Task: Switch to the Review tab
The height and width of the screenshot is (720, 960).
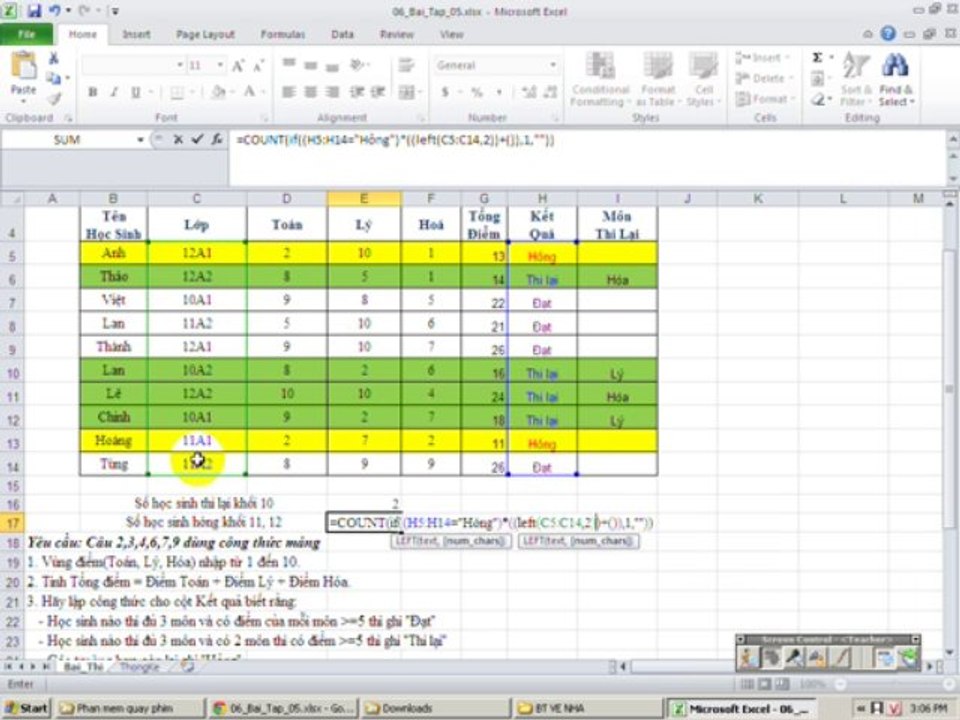Action: (x=397, y=34)
